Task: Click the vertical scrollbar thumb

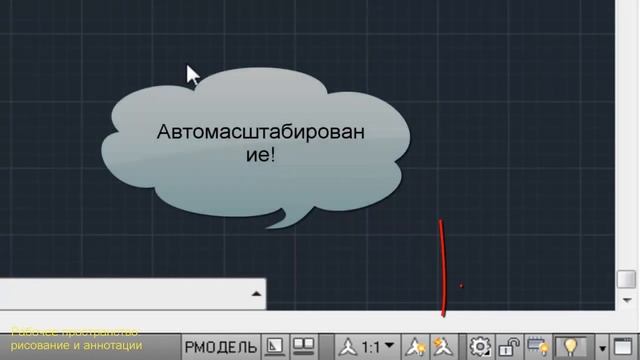Action: point(626,280)
